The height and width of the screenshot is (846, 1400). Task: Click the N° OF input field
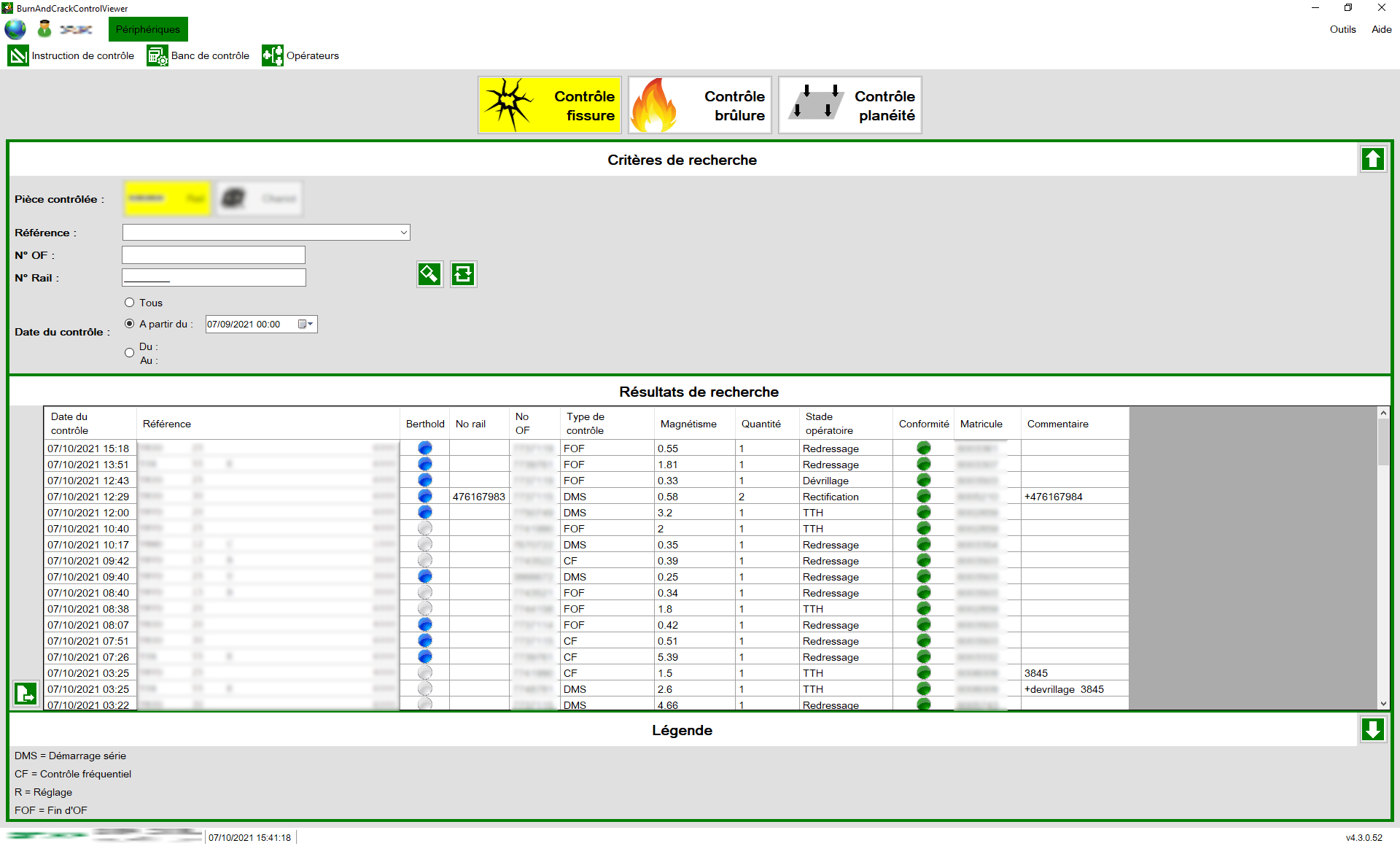pos(214,255)
